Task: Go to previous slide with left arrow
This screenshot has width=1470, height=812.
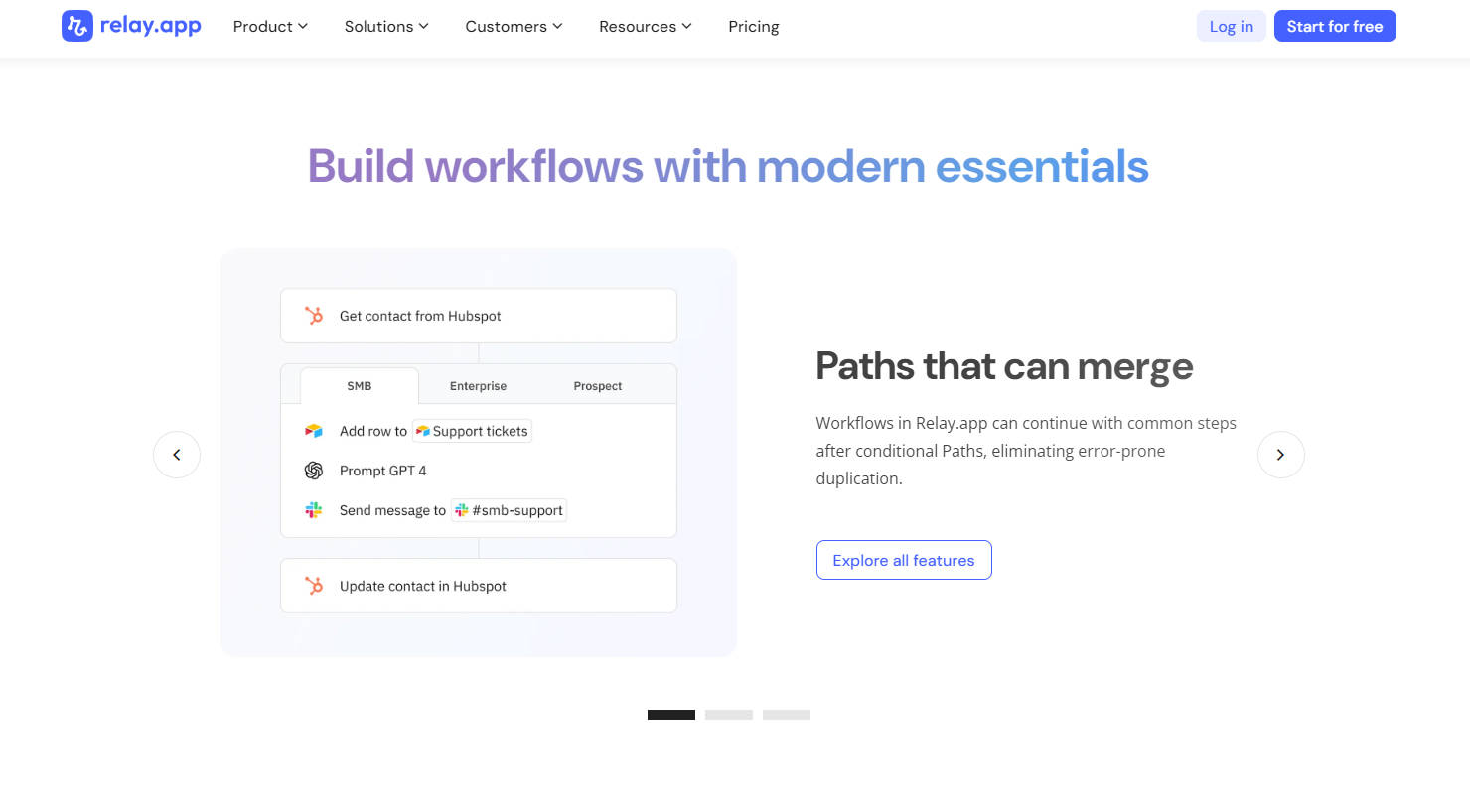Action: coord(177,455)
